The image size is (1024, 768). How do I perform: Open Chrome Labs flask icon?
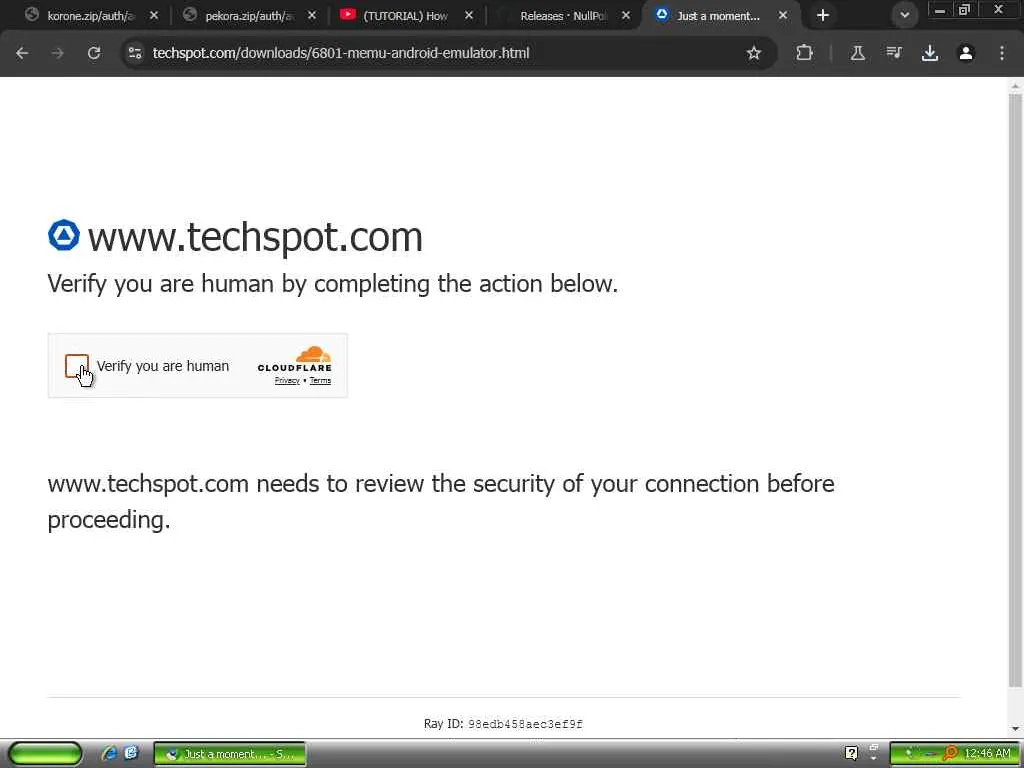pos(857,54)
